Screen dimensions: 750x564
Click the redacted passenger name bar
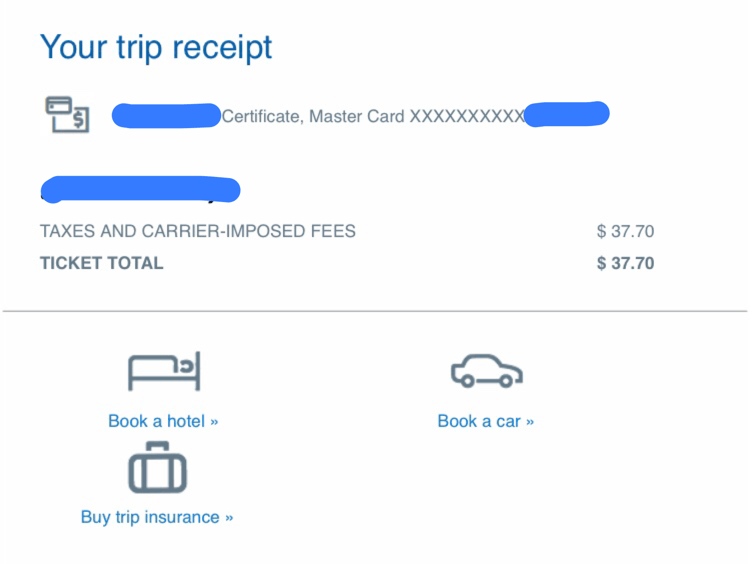[x=141, y=189]
